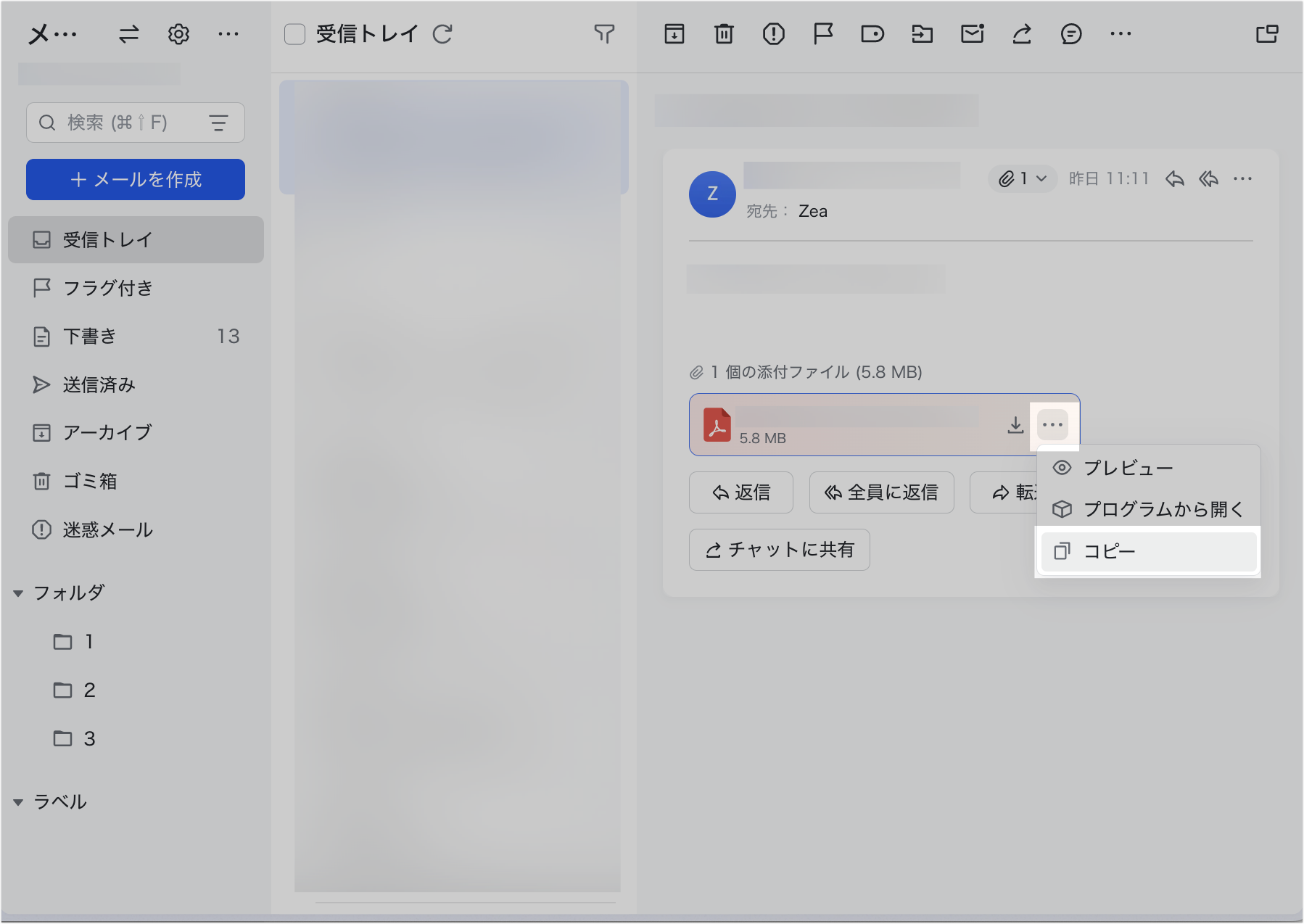
Task: Click the archive icon in the toolbar
Action: [x=674, y=34]
